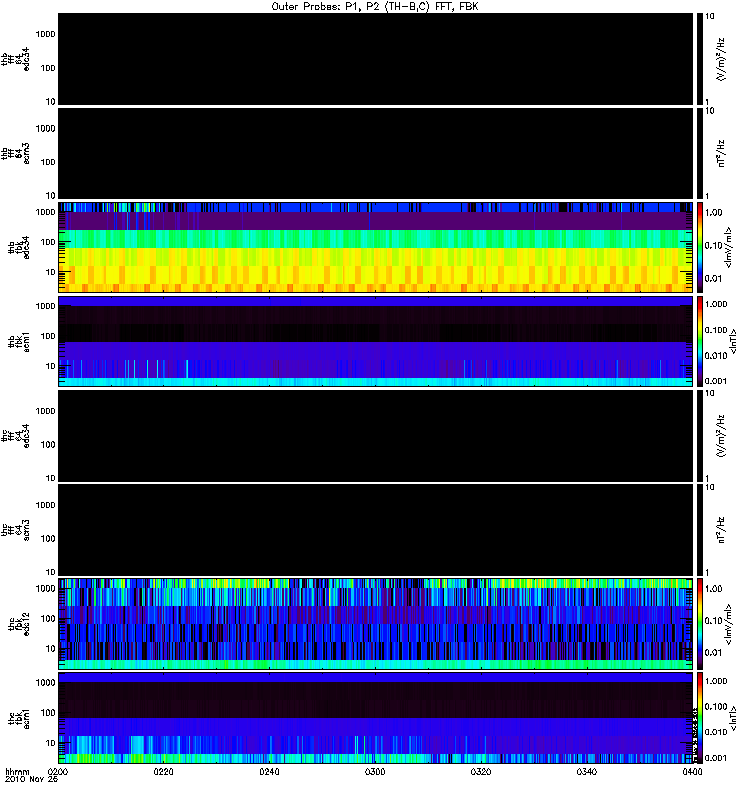Click the '0.01' color scale value of the thc fbk edc12 panel

coord(714,653)
